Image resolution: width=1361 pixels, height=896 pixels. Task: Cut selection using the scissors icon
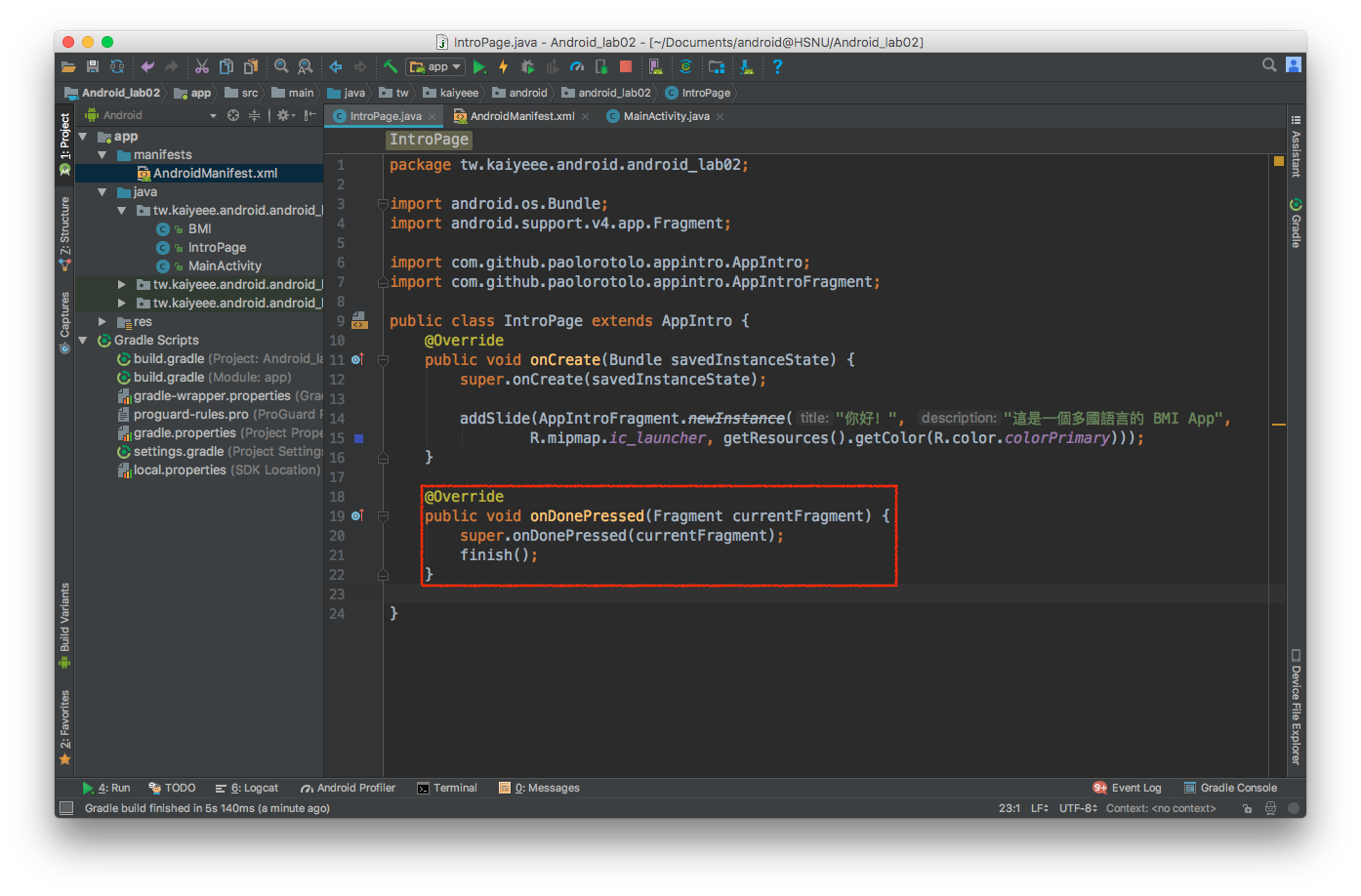[x=202, y=66]
